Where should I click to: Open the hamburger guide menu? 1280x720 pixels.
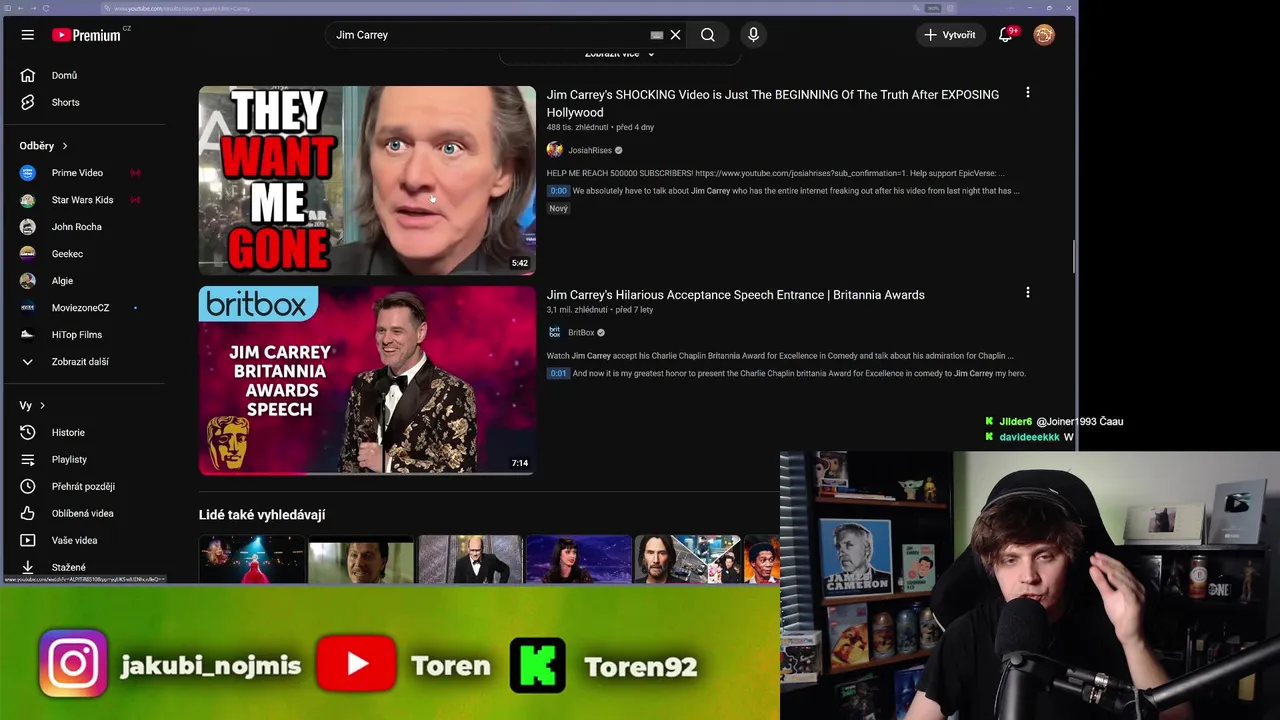[28, 35]
